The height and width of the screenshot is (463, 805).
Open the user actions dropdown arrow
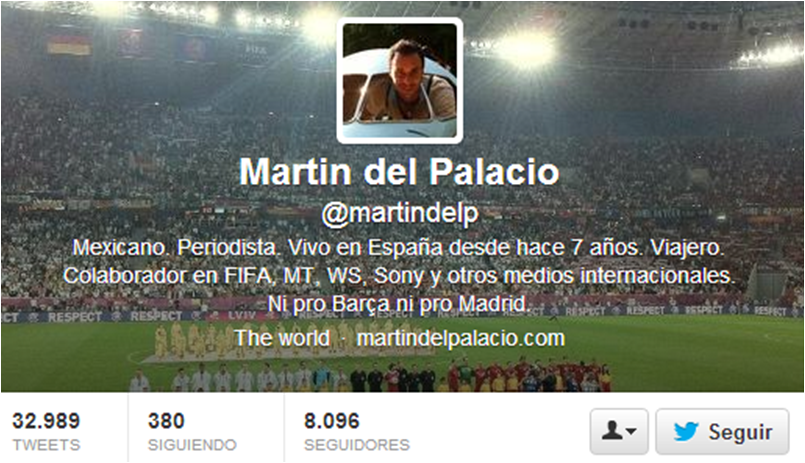coord(631,431)
